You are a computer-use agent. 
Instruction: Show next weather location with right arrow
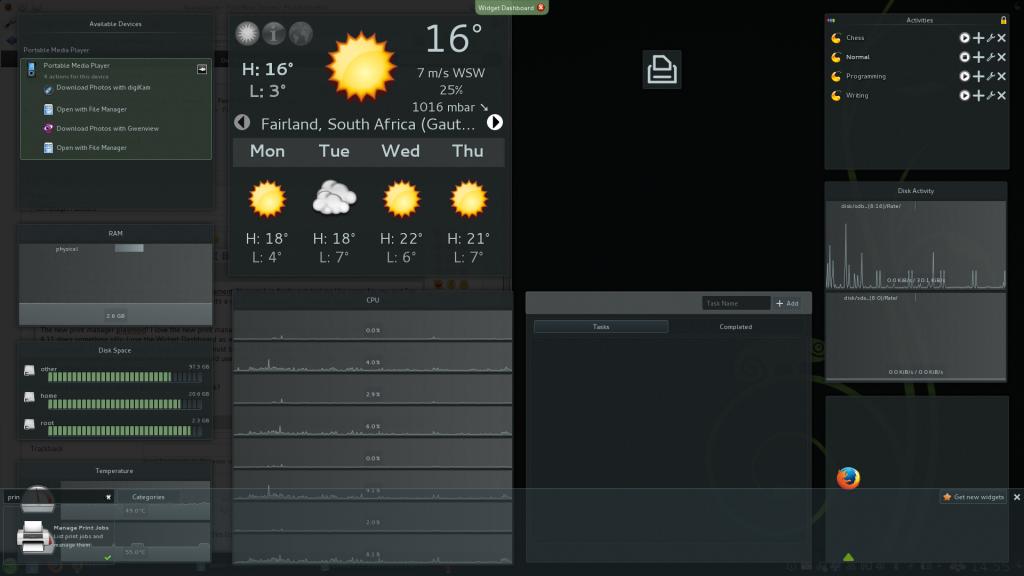tap(494, 123)
